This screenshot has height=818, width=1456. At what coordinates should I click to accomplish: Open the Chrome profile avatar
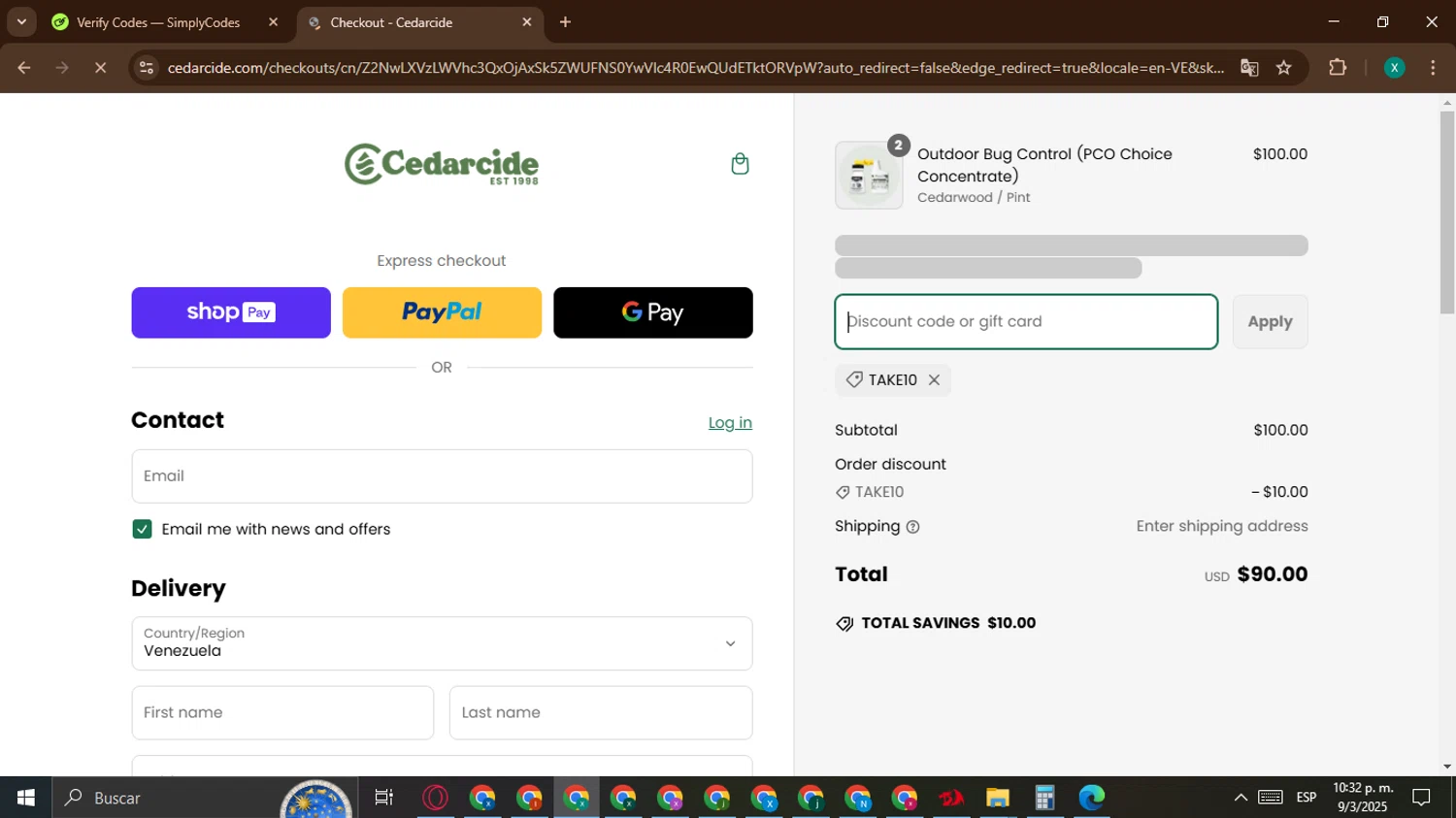tap(1394, 68)
